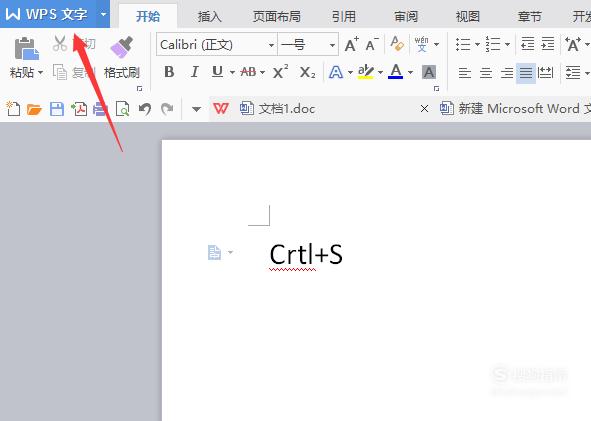This screenshot has height=421, width=591.
Task: Click the phonetic guide wén icon
Action: coord(421,44)
